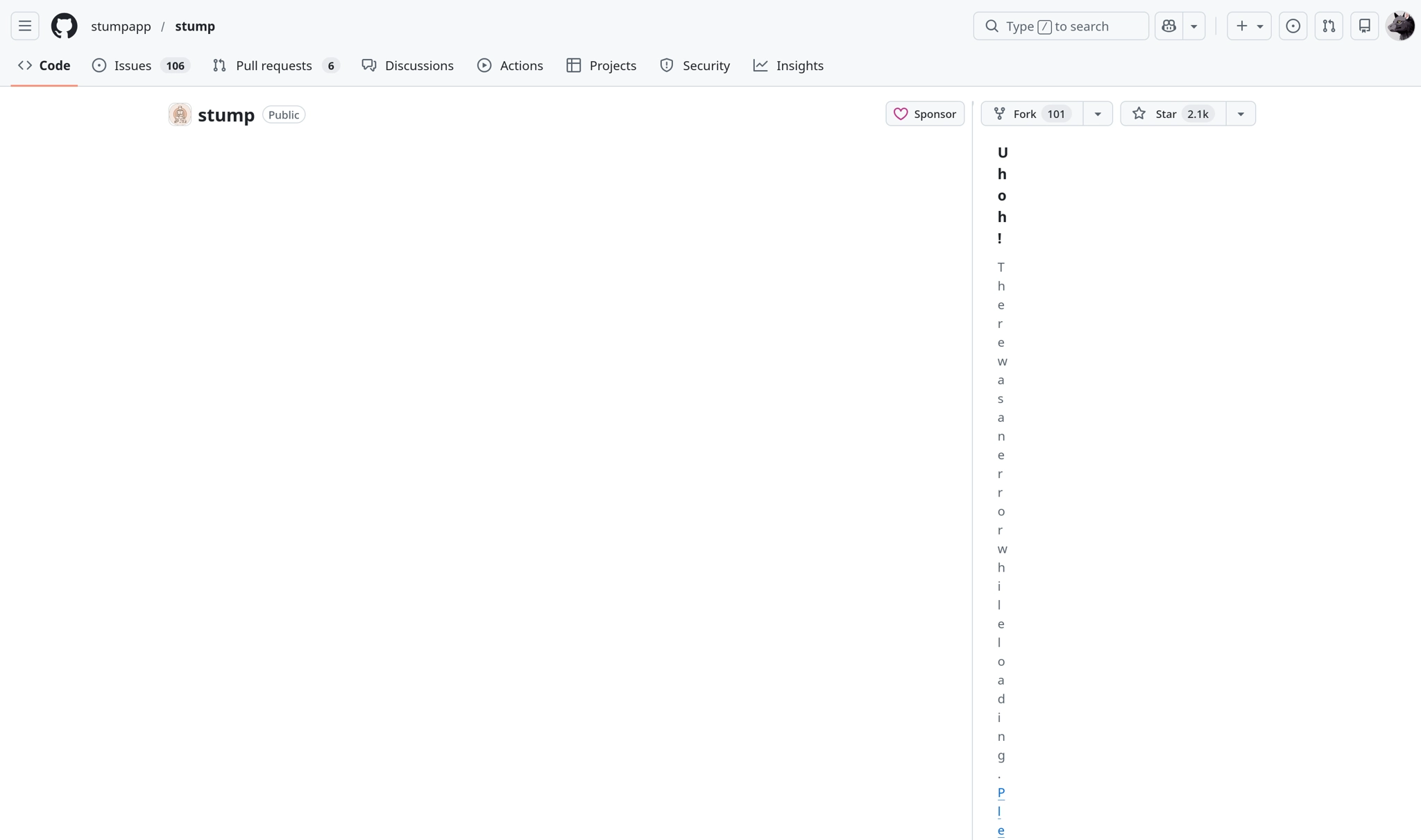Image resolution: width=1421 pixels, height=840 pixels.
Task: Open the Security tab
Action: click(x=695, y=65)
